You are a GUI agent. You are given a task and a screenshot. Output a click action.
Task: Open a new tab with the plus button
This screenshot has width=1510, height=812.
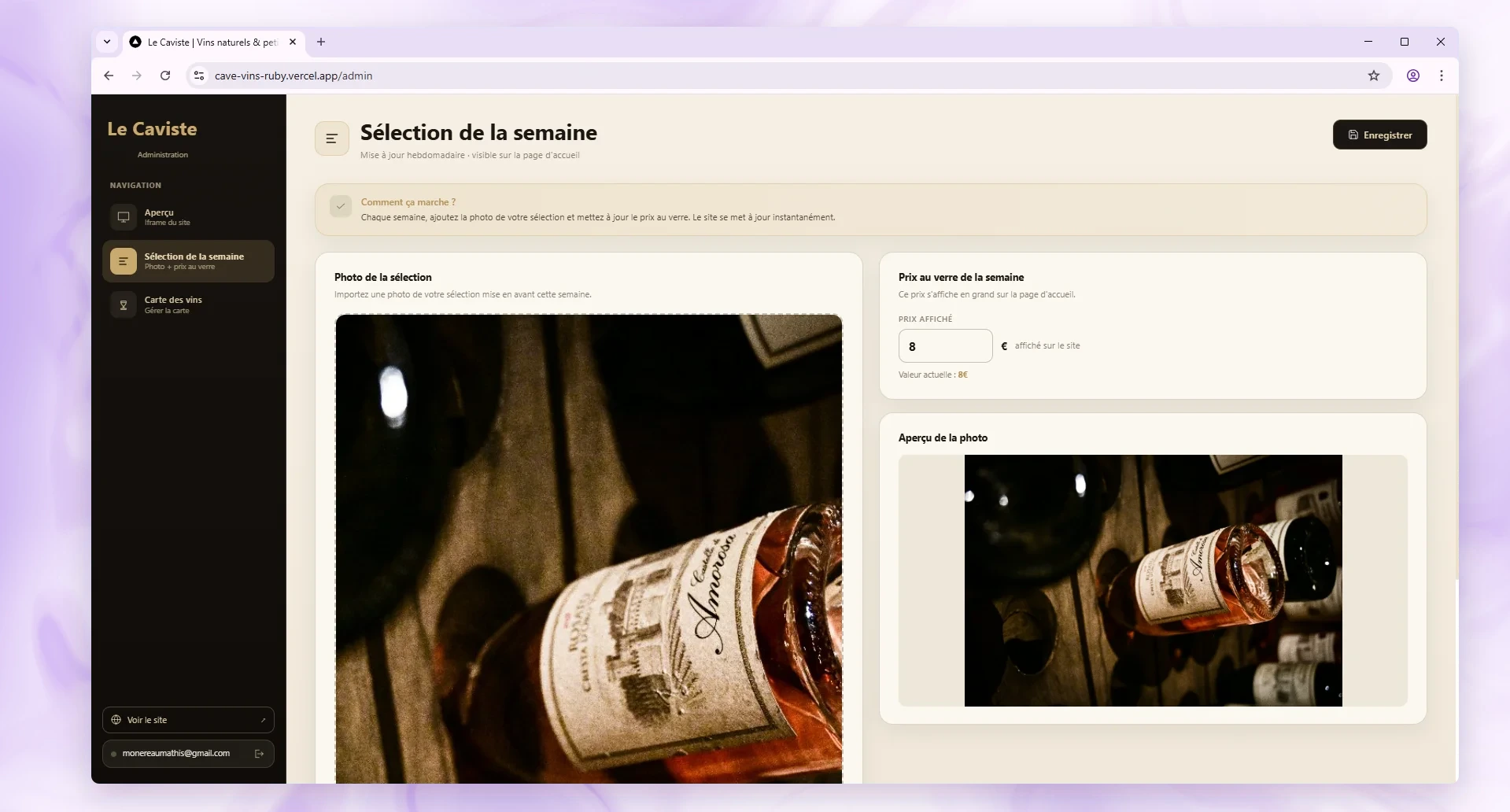[x=321, y=42]
